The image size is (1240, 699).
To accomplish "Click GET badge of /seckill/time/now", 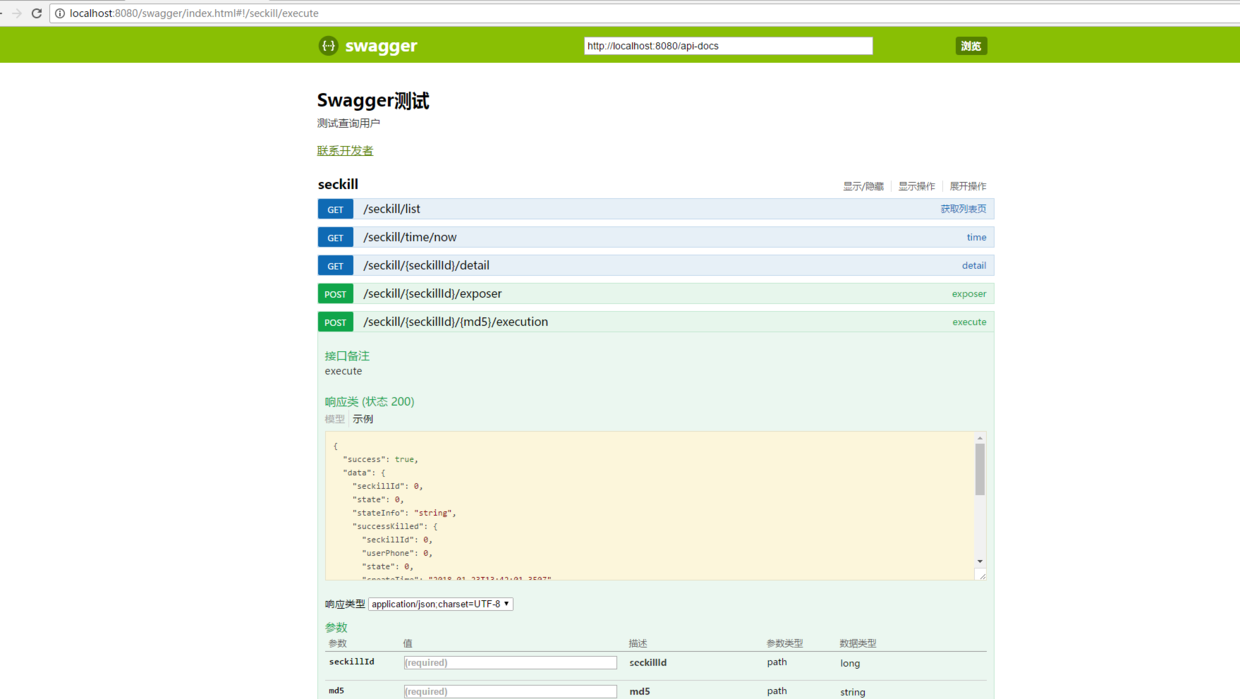I will coord(335,237).
